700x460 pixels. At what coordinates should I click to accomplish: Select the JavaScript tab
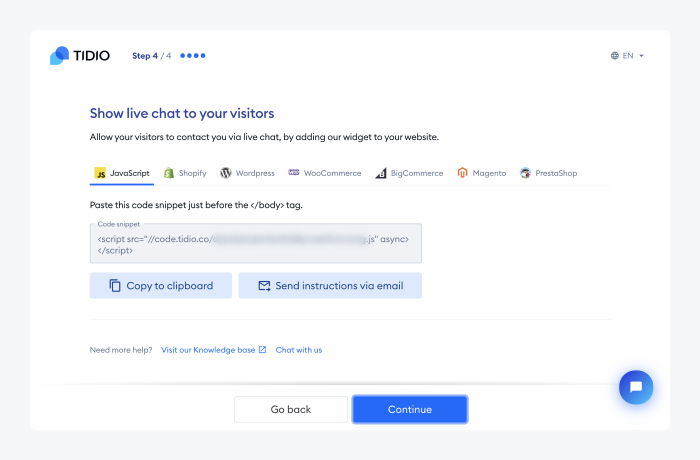[x=122, y=173]
